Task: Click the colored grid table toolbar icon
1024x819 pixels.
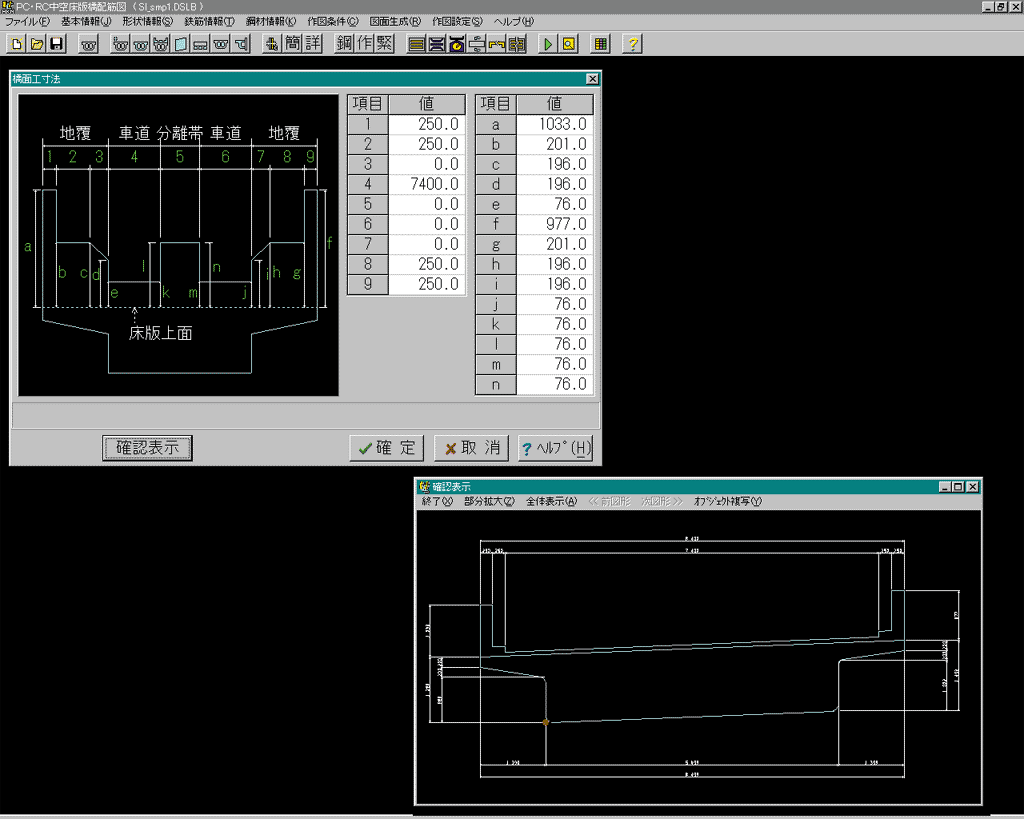Action: [x=600, y=44]
